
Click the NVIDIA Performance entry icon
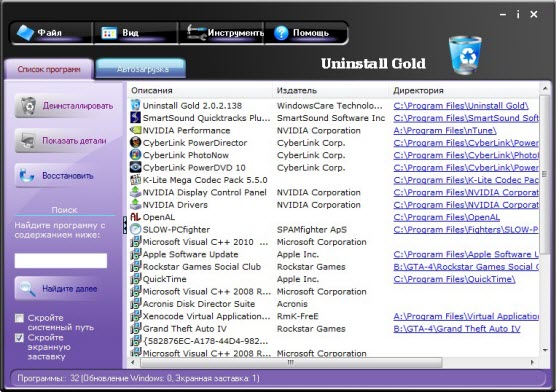[x=135, y=130]
